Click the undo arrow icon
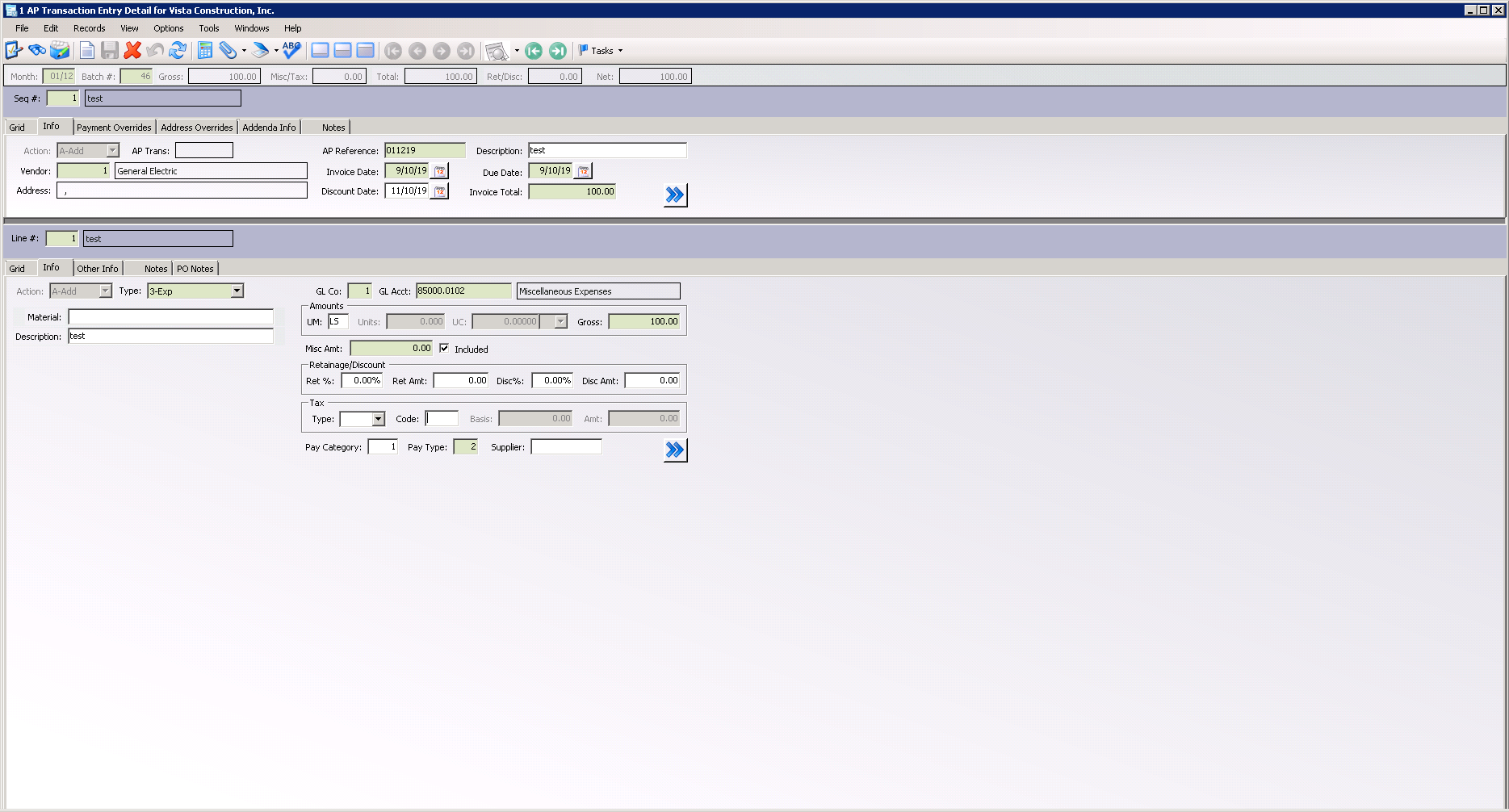This screenshot has height=812, width=1509. click(155, 51)
